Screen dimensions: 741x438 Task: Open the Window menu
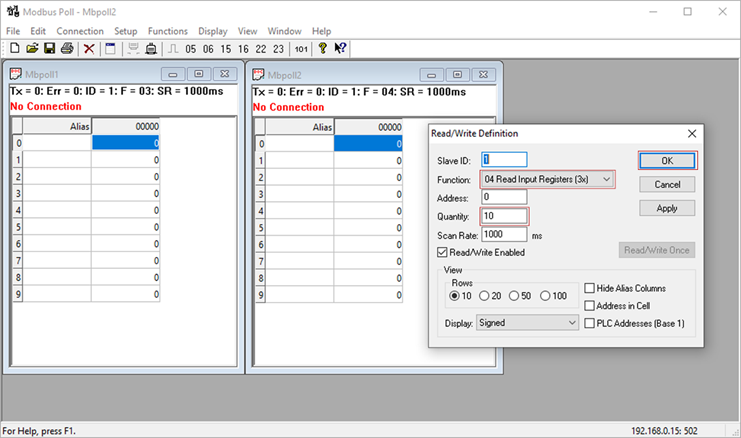[x=284, y=31]
